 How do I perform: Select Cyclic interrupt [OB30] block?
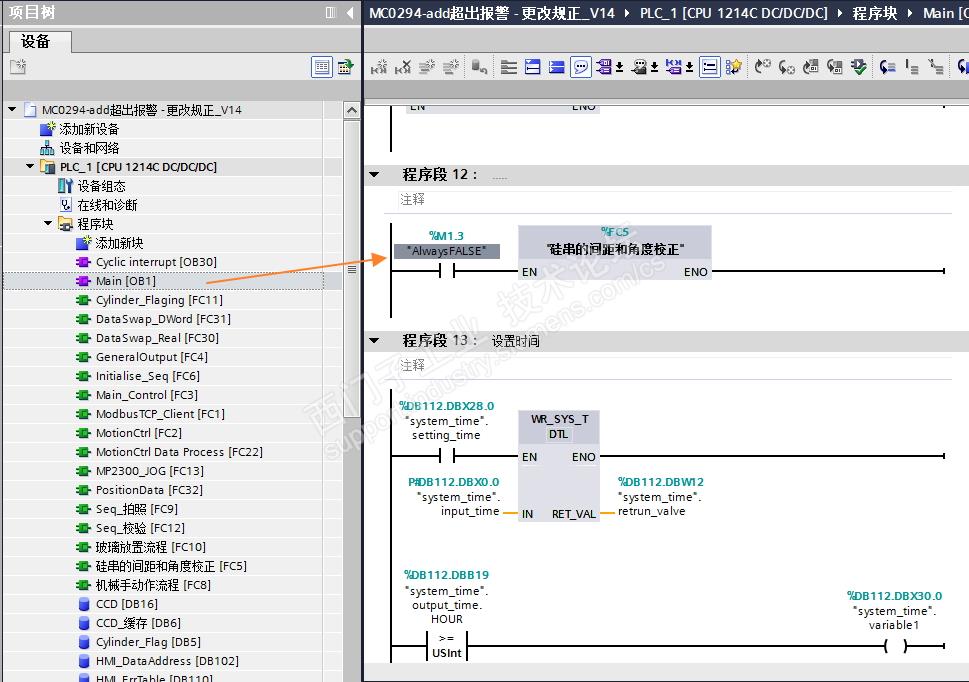[x=156, y=262]
